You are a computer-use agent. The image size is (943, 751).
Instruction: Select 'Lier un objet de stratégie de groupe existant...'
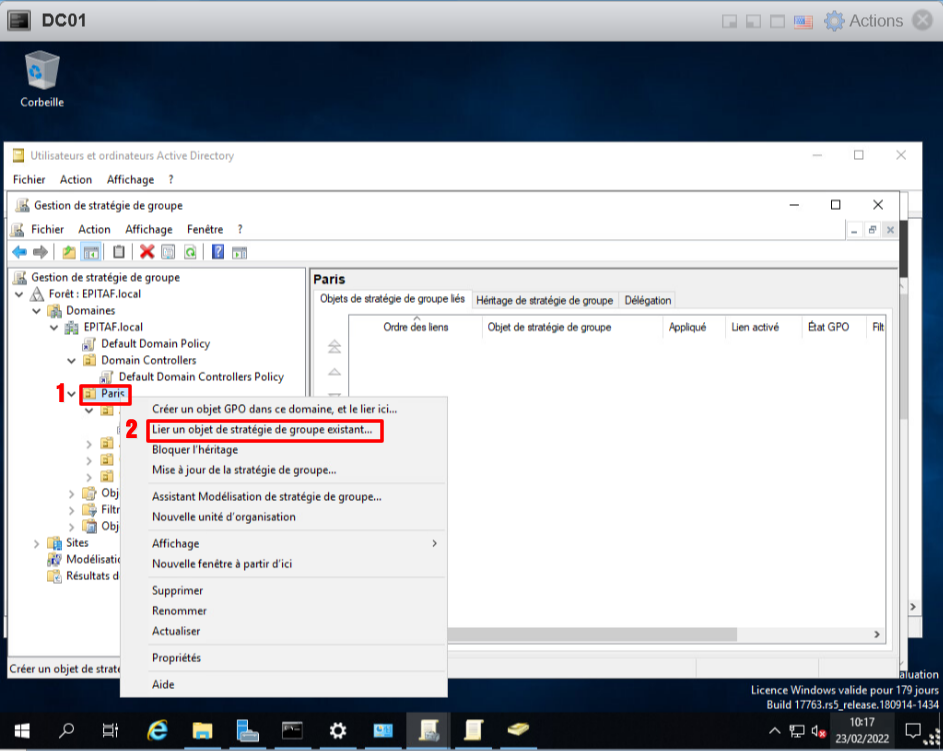(x=262, y=430)
